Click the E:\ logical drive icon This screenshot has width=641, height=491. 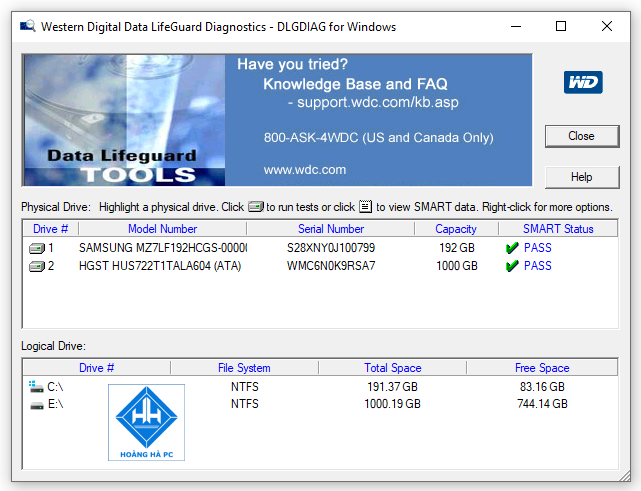coord(37,405)
